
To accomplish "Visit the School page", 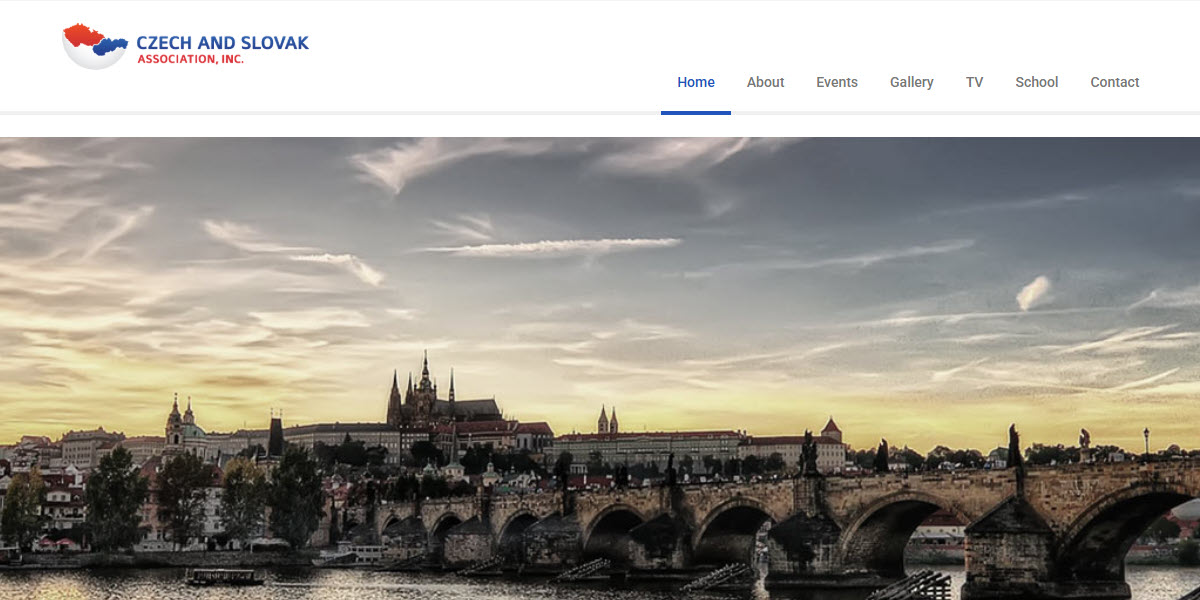I will [x=1036, y=82].
